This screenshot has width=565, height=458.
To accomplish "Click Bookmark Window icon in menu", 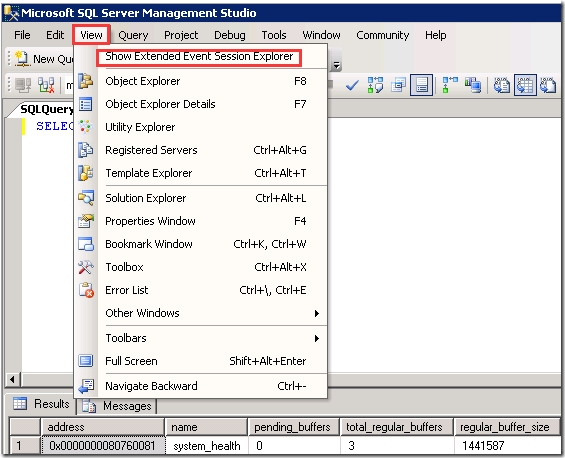I will coord(86,244).
